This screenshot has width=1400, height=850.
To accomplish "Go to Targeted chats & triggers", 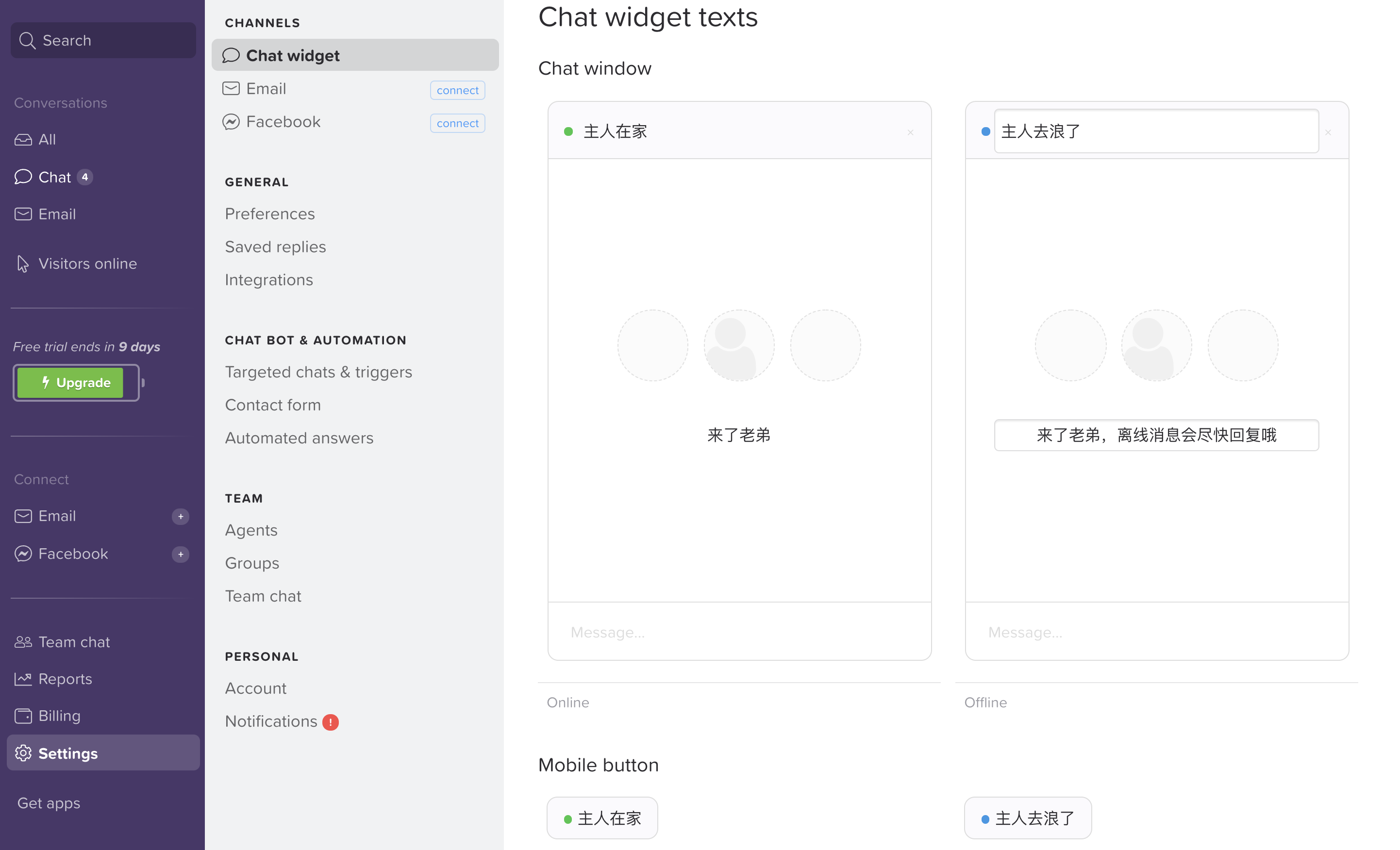I will pyautogui.click(x=318, y=372).
